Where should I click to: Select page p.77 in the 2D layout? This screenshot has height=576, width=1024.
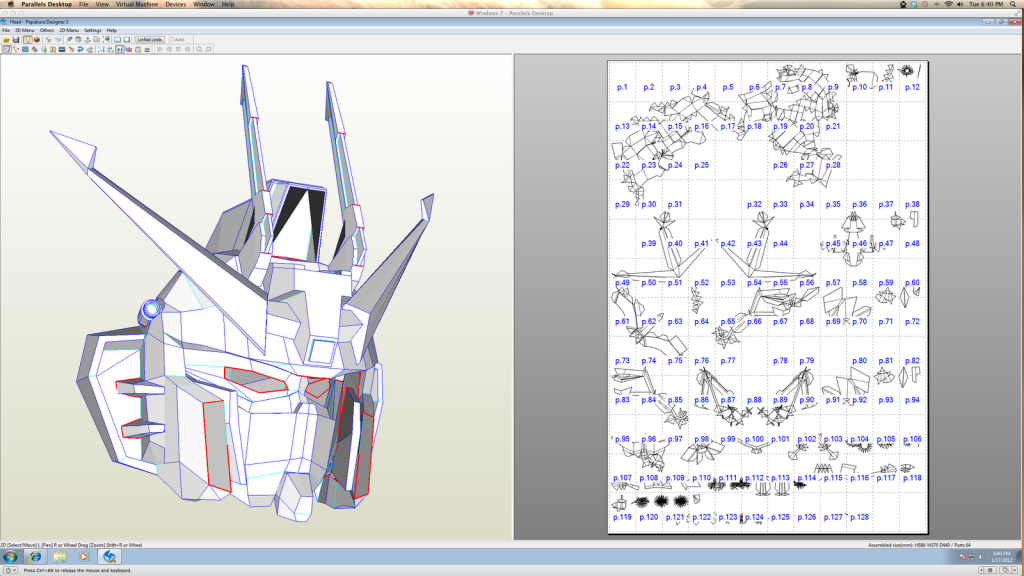[728, 361]
